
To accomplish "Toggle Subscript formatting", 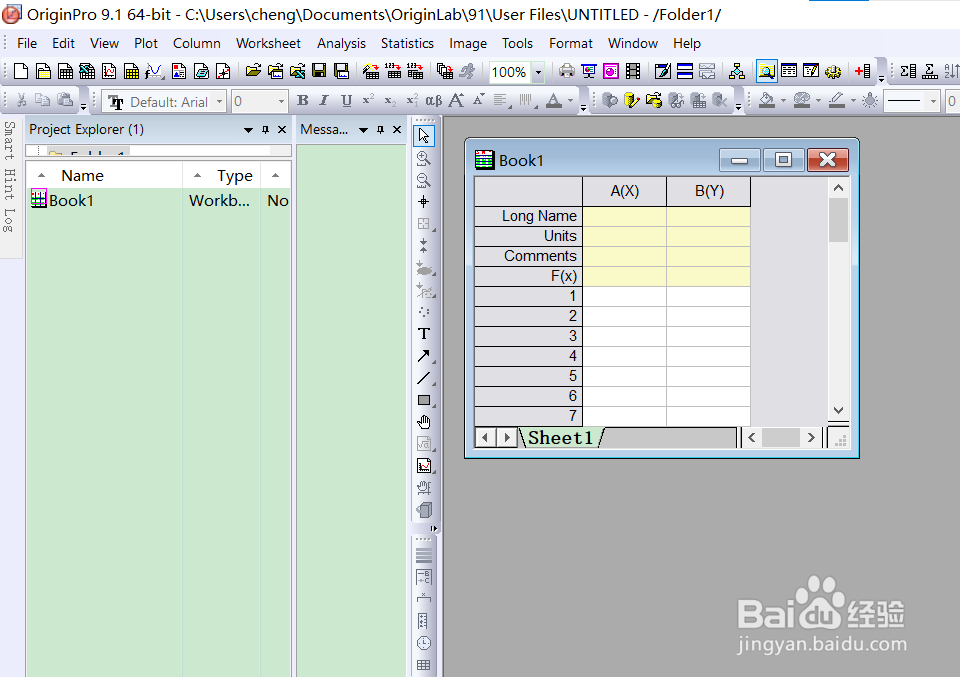I will [390, 100].
